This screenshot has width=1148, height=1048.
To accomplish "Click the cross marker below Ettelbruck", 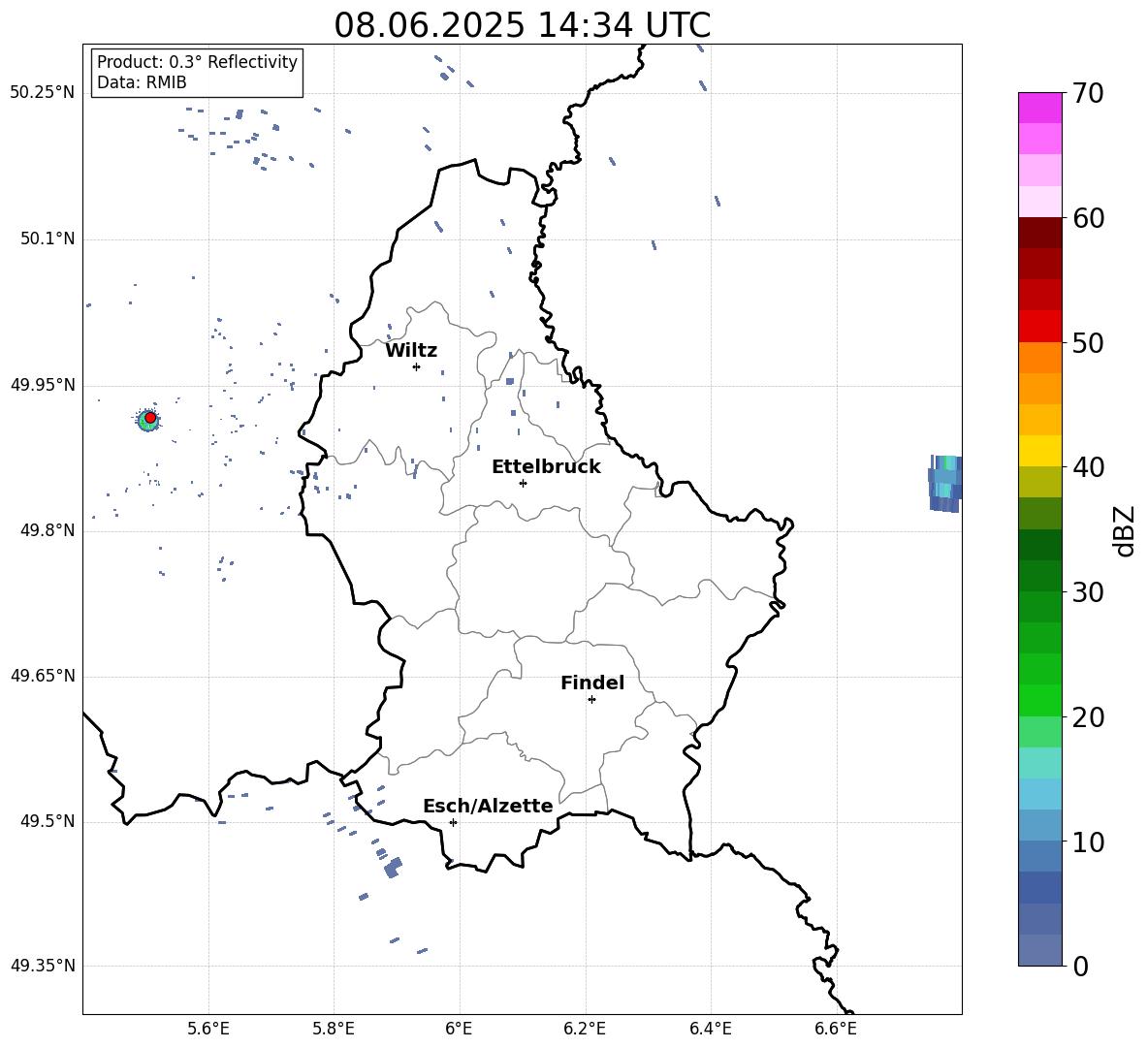I will [x=523, y=483].
